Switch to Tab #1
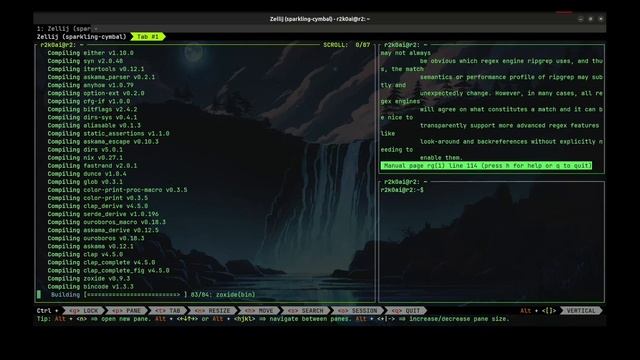 pos(148,37)
